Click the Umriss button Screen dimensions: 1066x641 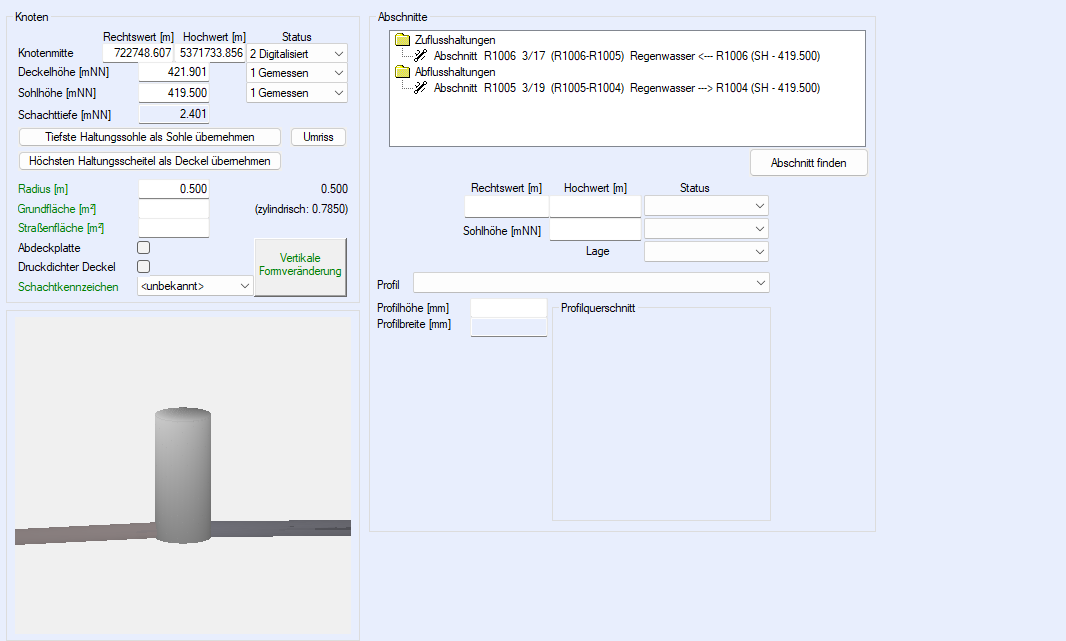pyautogui.click(x=318, y=137)
